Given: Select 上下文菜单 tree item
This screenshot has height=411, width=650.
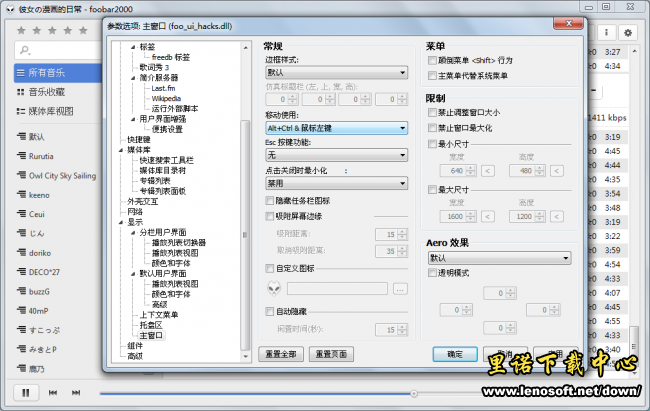Looking at the screenshot, I should pos(159,315).
